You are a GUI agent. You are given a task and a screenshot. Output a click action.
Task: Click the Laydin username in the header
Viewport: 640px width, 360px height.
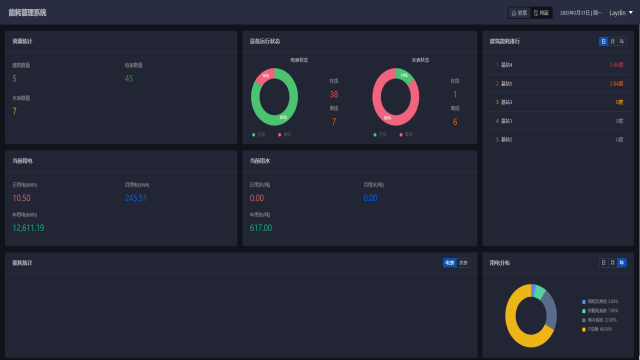click(x=618, y=13)
